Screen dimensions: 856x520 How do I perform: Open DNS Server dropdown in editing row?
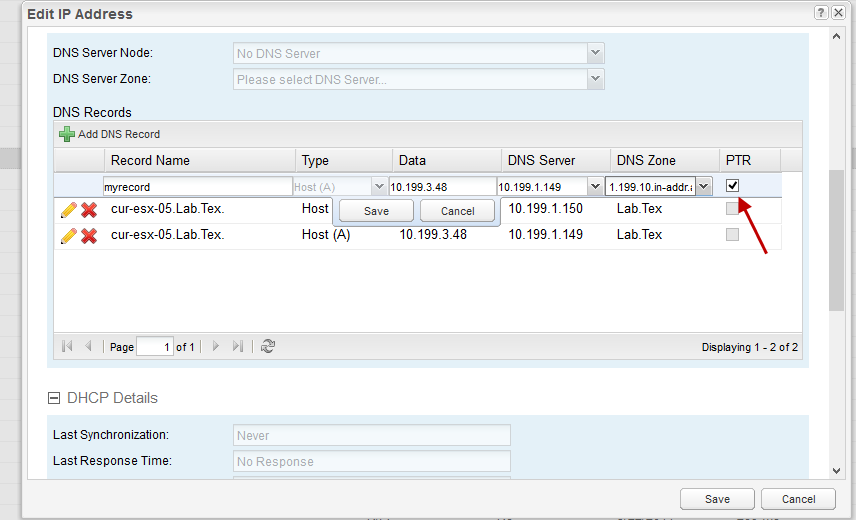[x=595, y=187]
